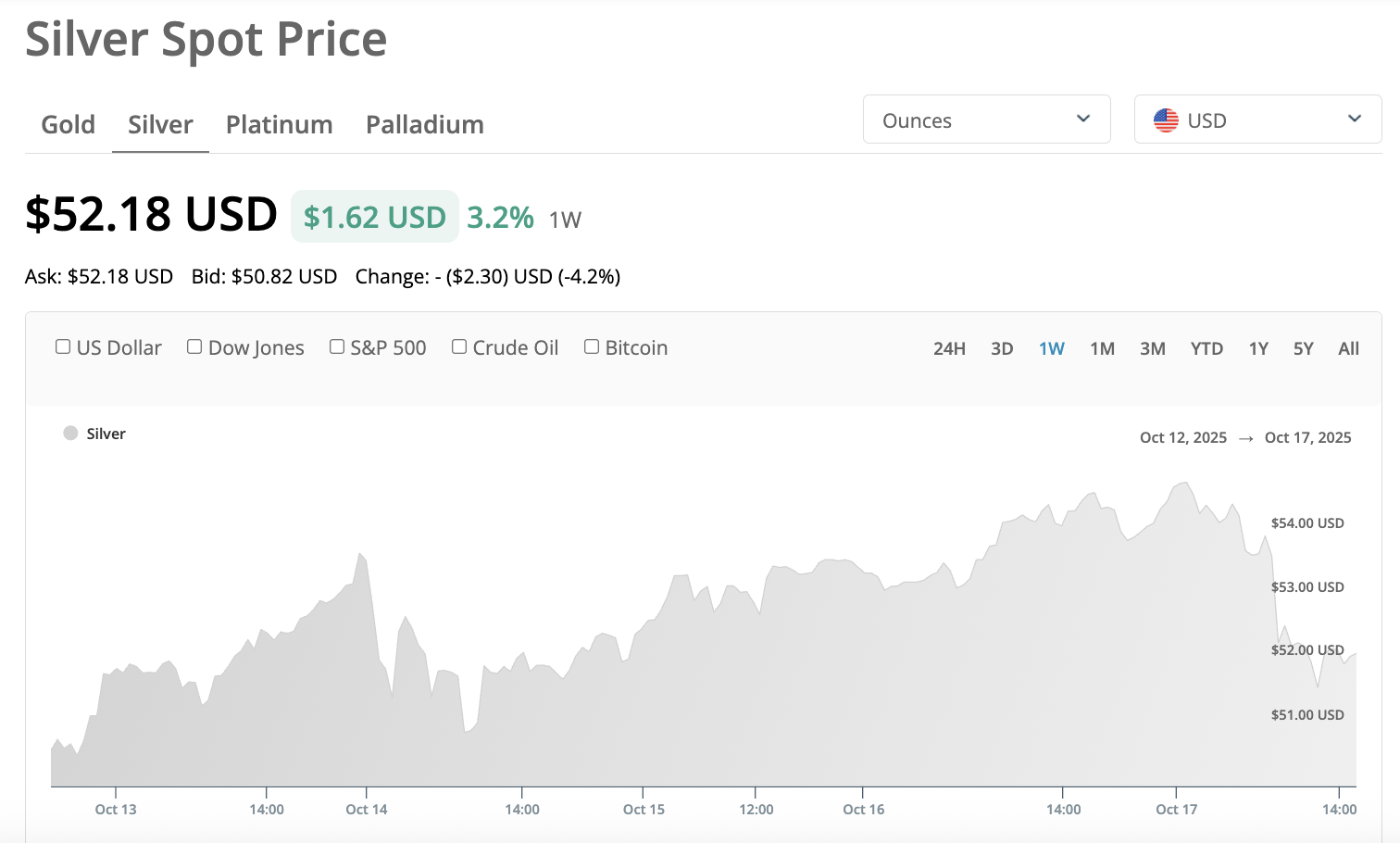This screenshot has width=1400, height=843.
Task: Open the Platinum tab
Action: 279,124
